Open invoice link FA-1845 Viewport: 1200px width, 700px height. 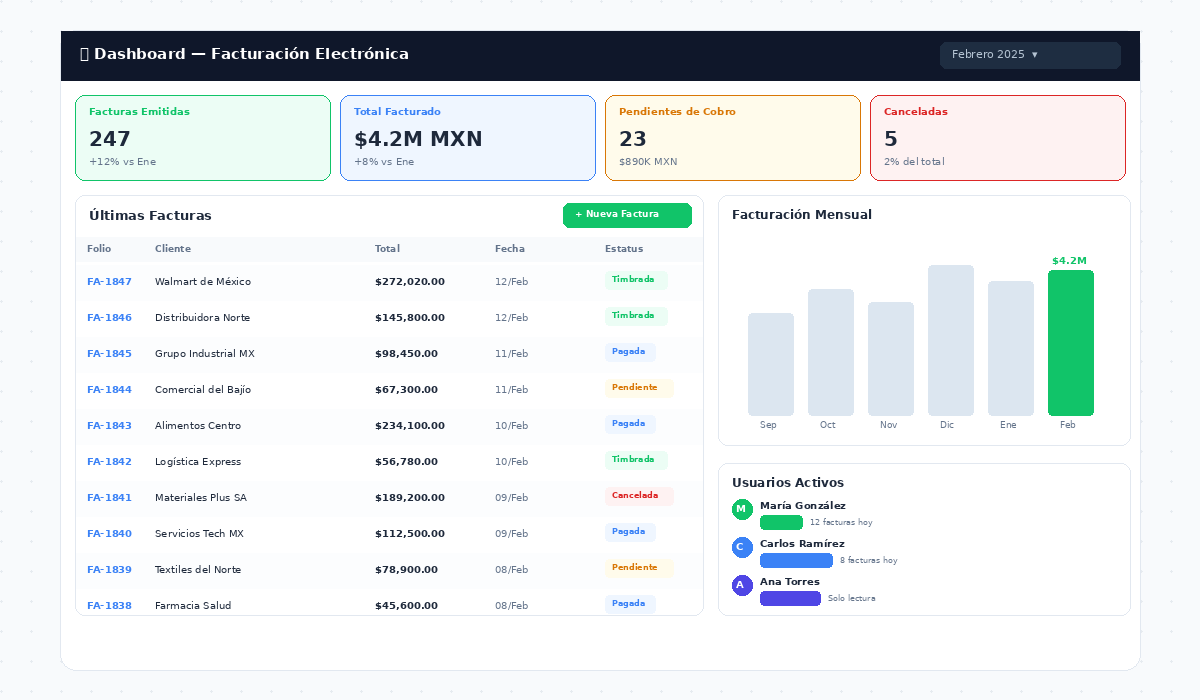click(109, 354)
